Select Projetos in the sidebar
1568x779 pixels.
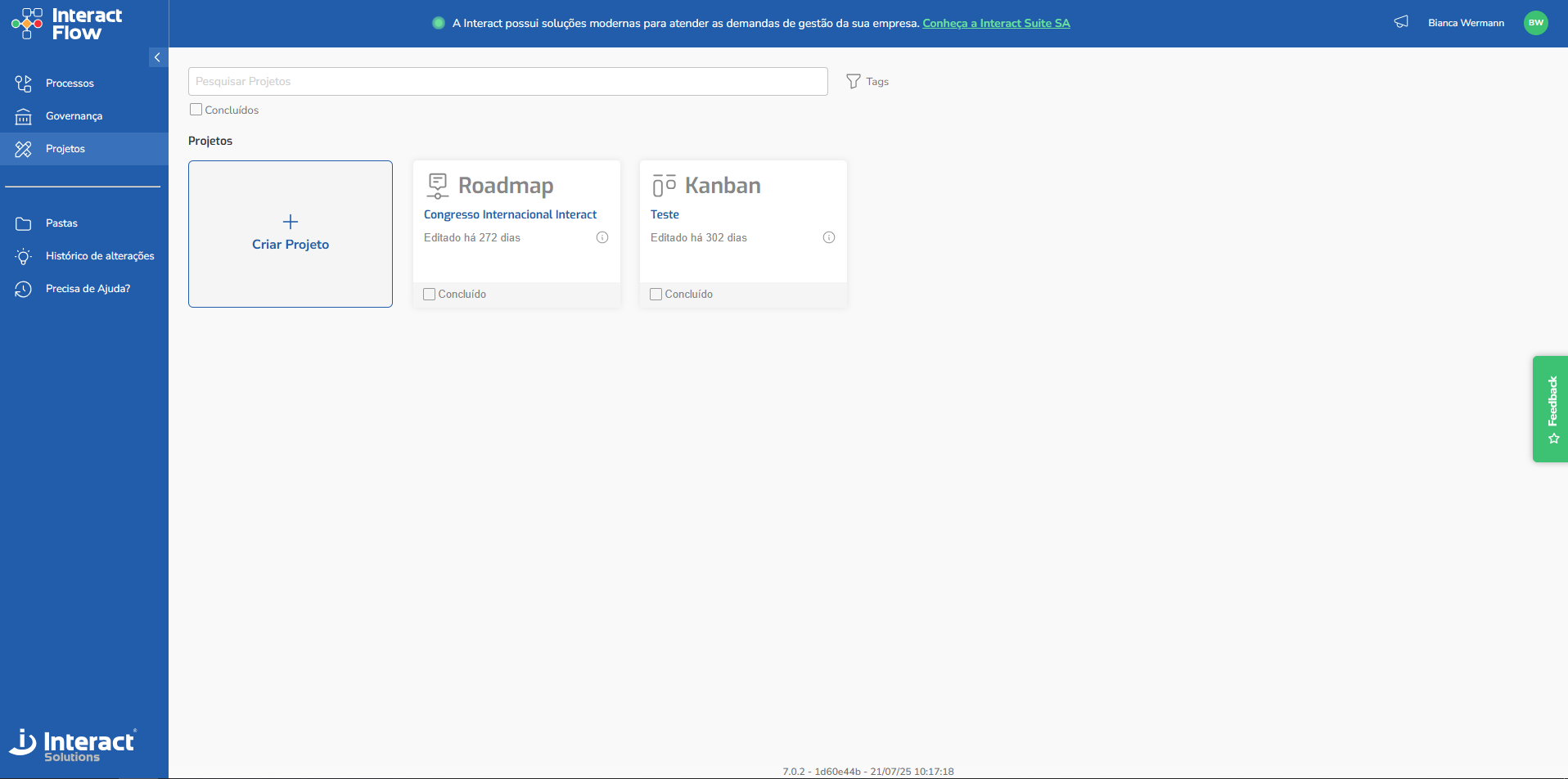coord(65,149)
